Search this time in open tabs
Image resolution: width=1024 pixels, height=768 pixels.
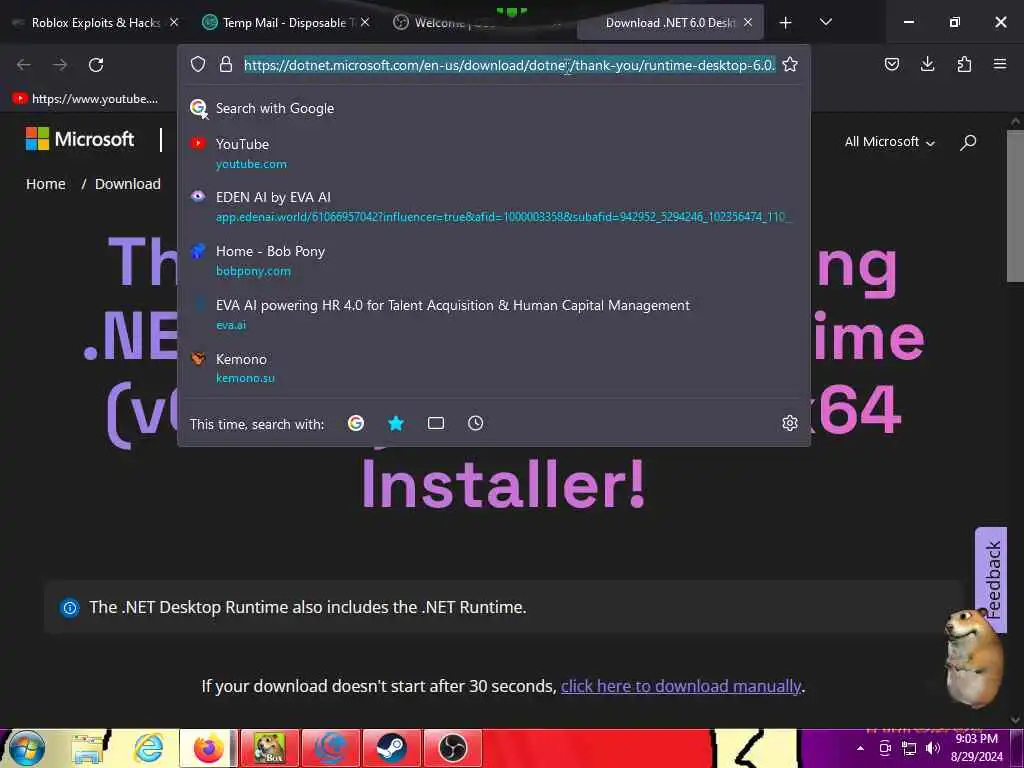436,423
